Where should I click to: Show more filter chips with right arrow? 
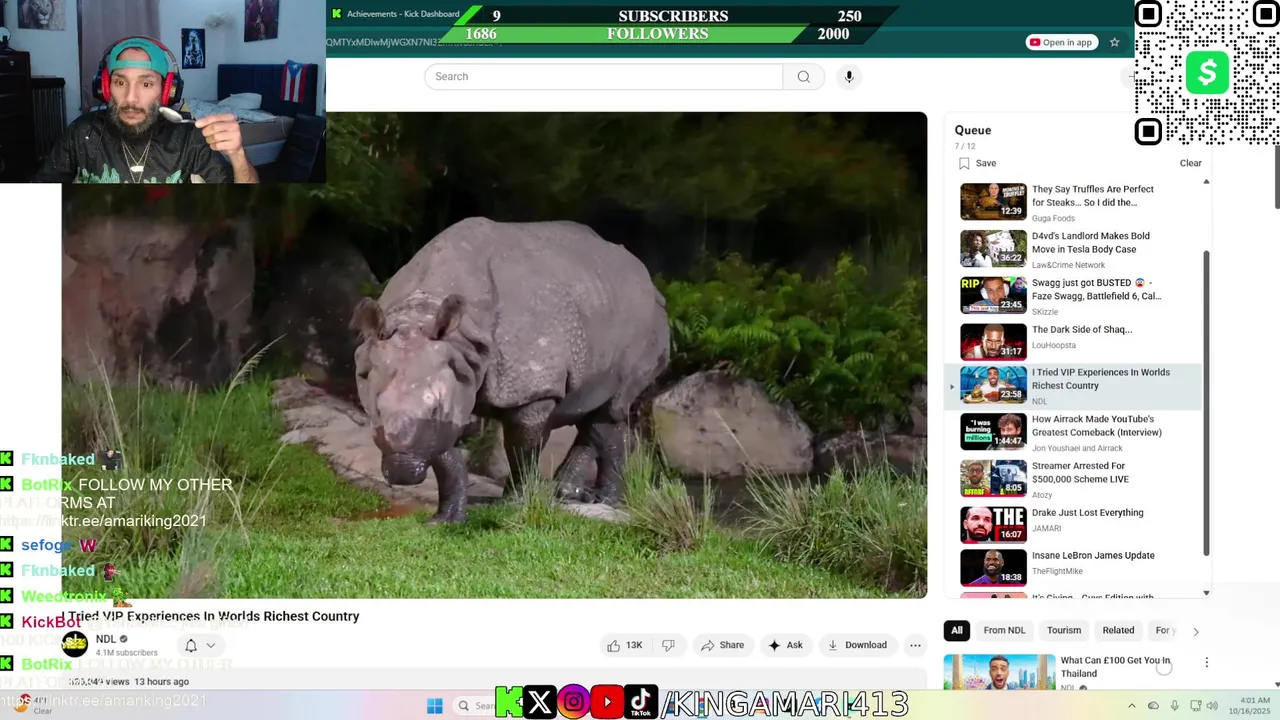coord(1195,631)
